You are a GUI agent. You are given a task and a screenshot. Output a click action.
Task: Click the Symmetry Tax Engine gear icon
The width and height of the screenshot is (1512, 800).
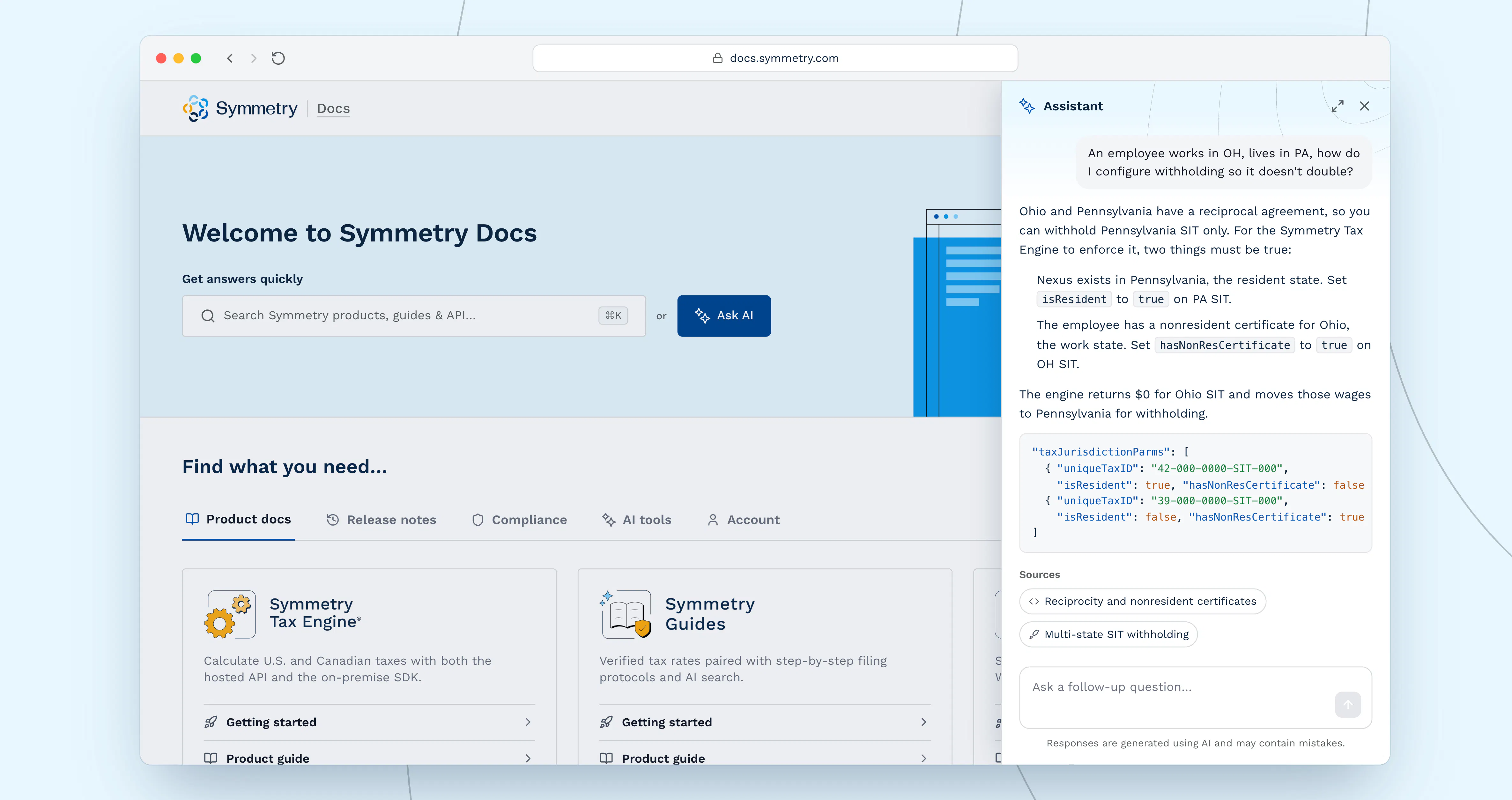point(229,615)
